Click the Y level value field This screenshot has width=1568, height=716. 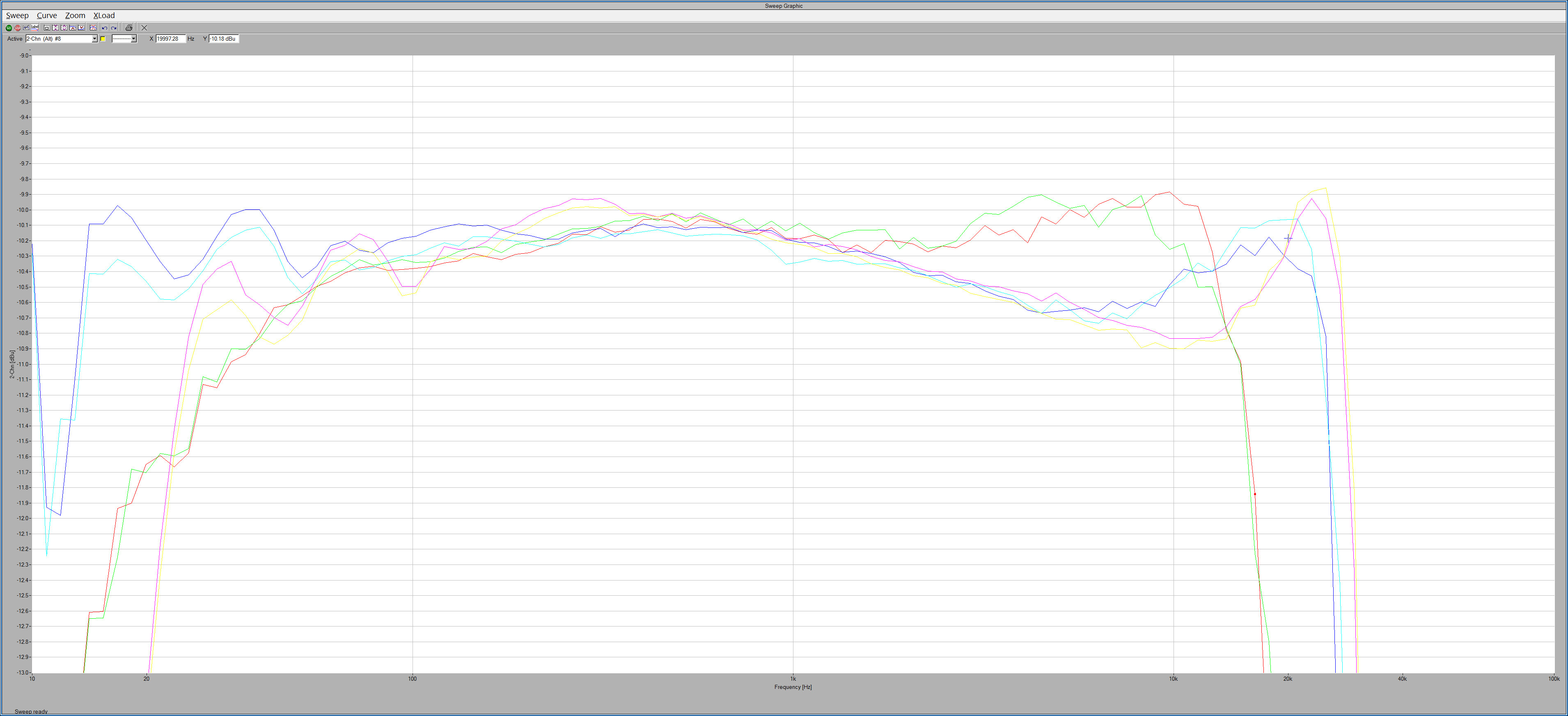pos(224,39)
